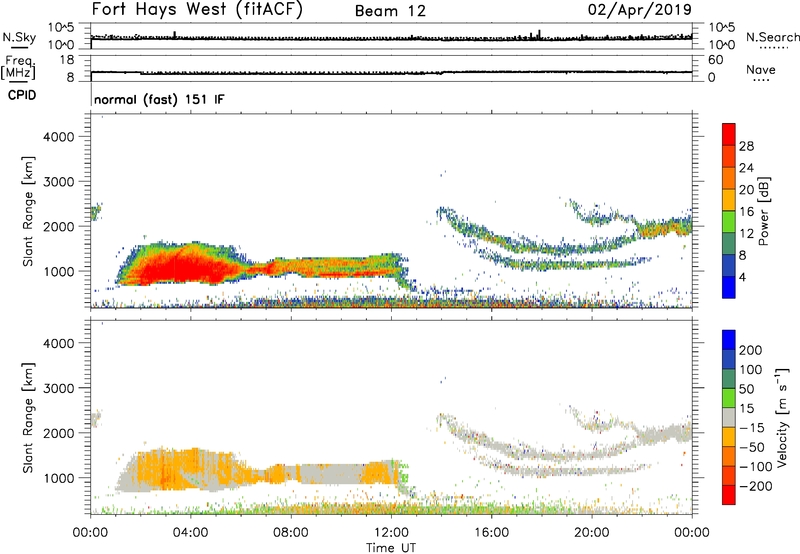Click the "Velocity [m s-1]" colorbar title
Screen dimensions: 800x554
tap(782, 417)
